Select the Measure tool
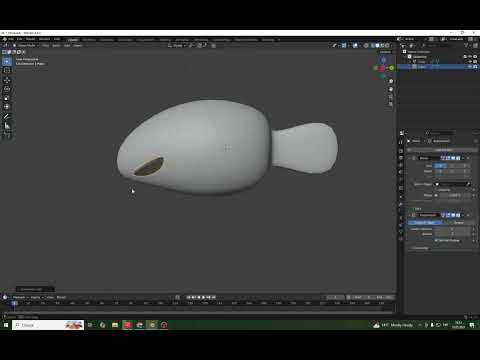Image resolution: width=480 pixels, height=360 pixels. point(7,126)
